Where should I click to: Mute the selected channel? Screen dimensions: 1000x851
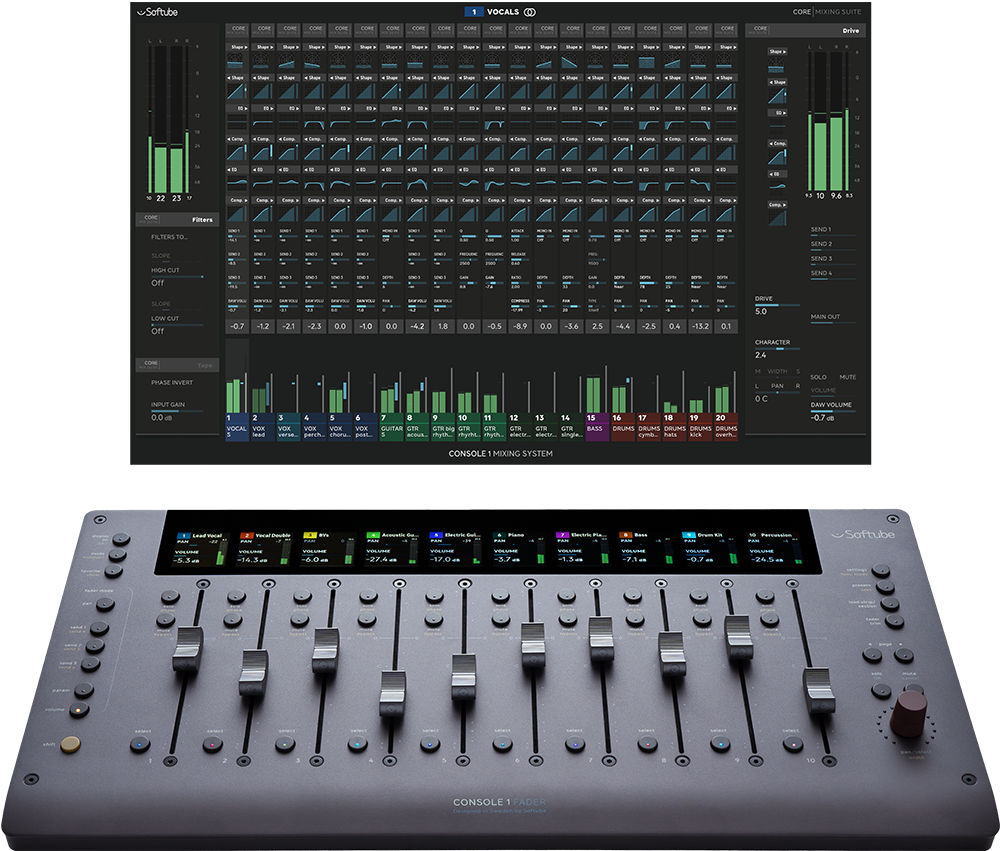(x=848, y=377)
